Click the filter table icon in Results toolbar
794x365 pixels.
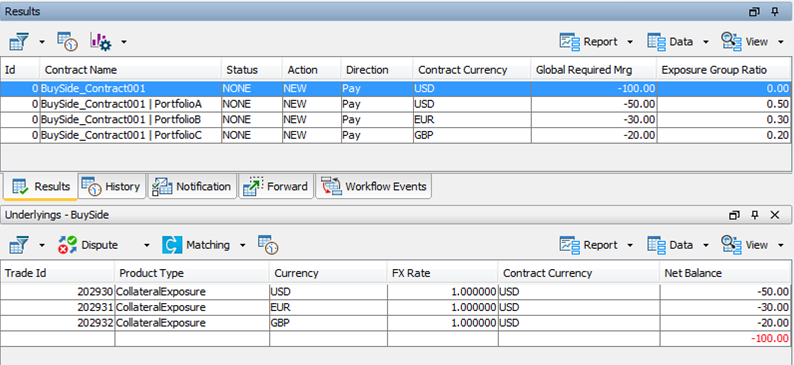pyautogui.click(x=19, y=42)
